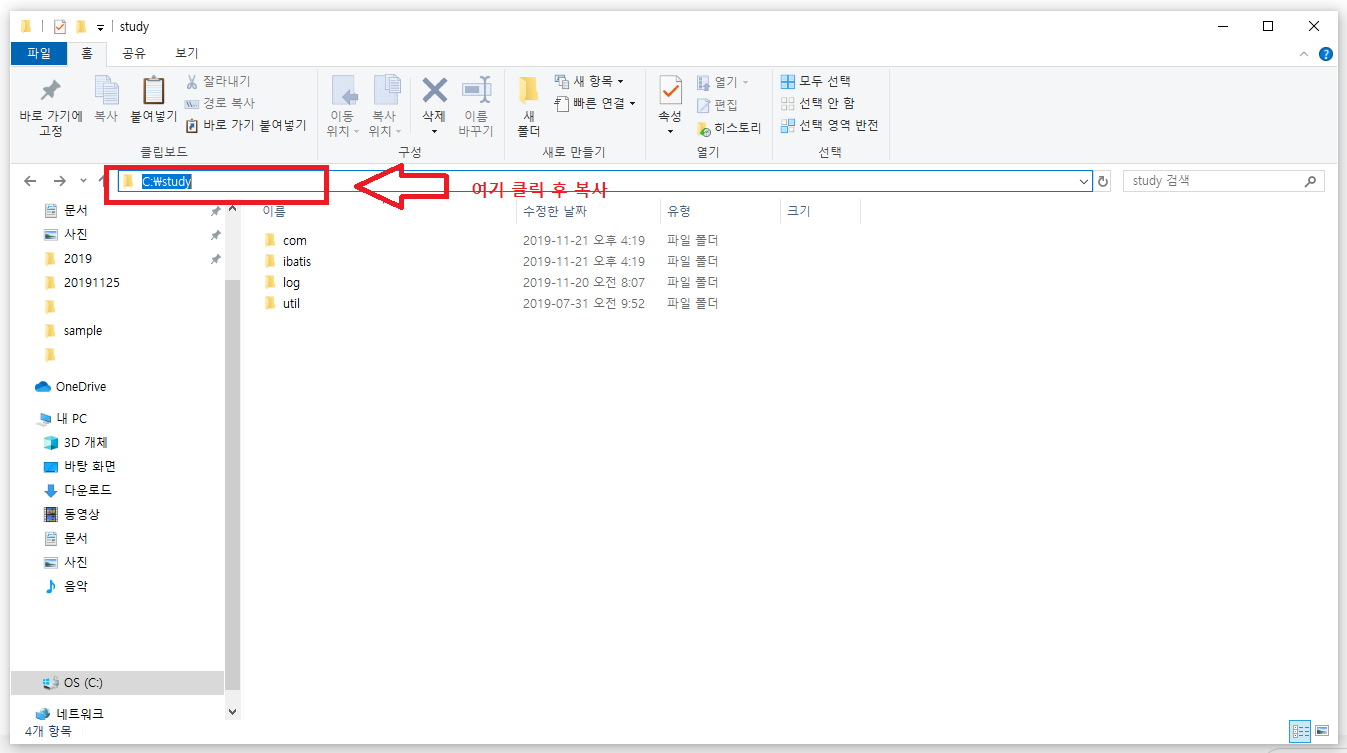Click the Back navigation arrow

[x=30, y=181]
